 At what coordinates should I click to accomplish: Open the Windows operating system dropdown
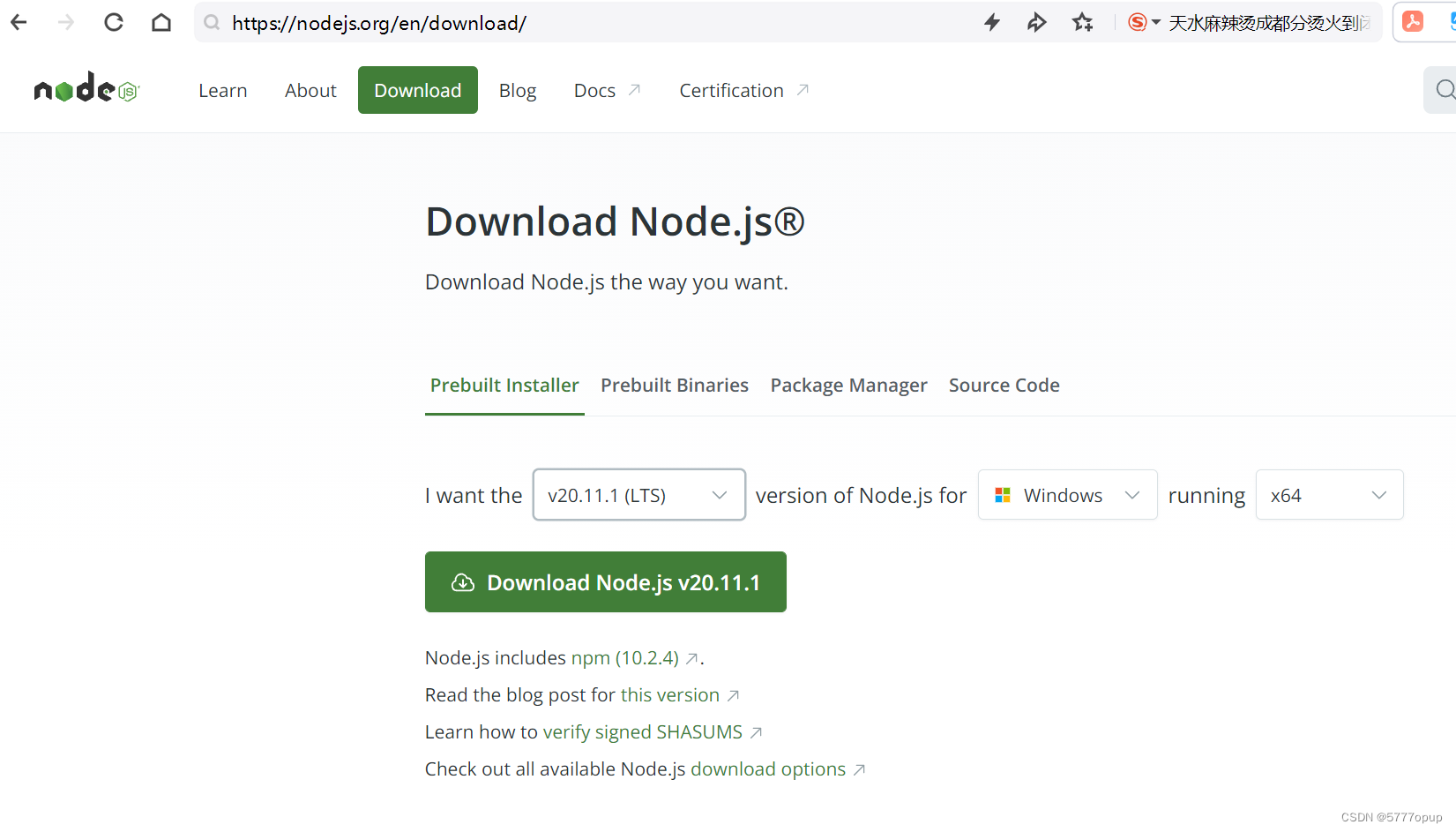tap(1067, 495)
